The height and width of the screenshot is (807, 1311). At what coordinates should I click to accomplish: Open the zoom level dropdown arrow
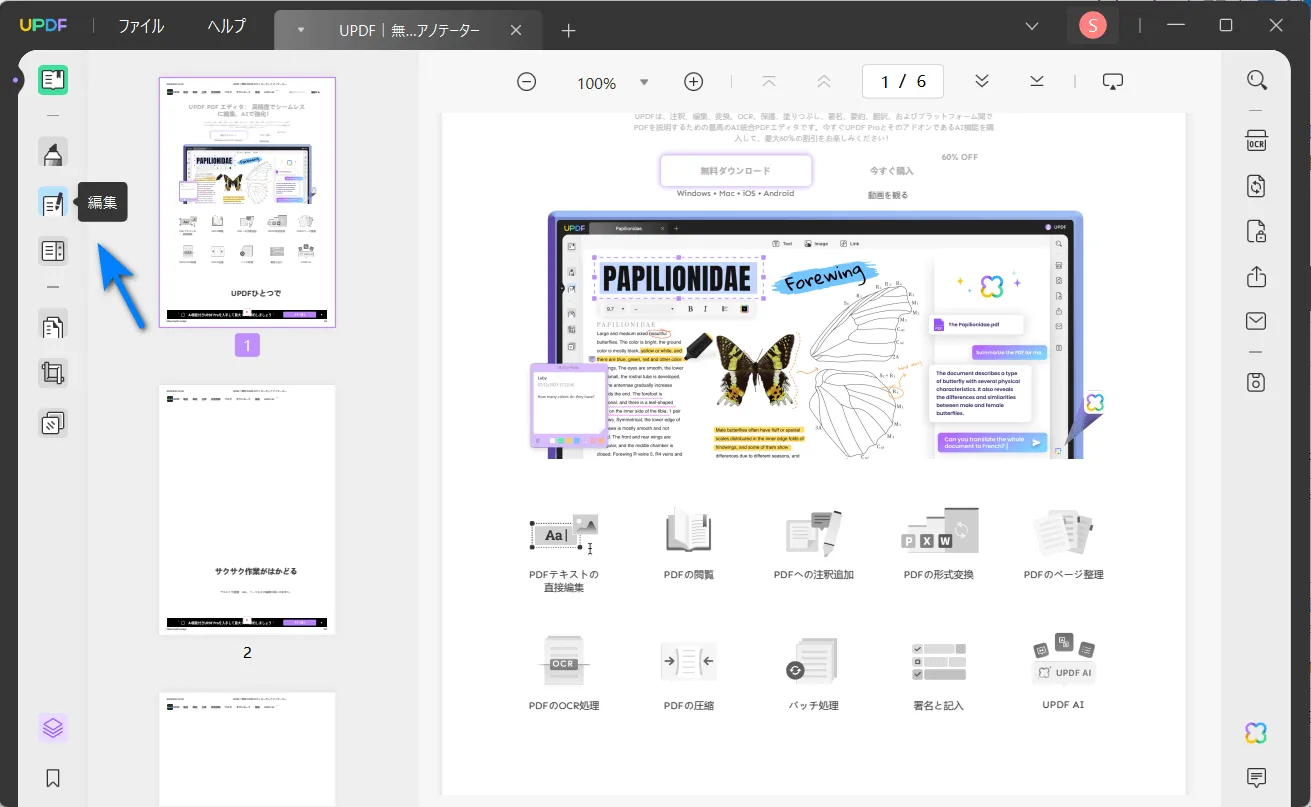tap(644, 82)
